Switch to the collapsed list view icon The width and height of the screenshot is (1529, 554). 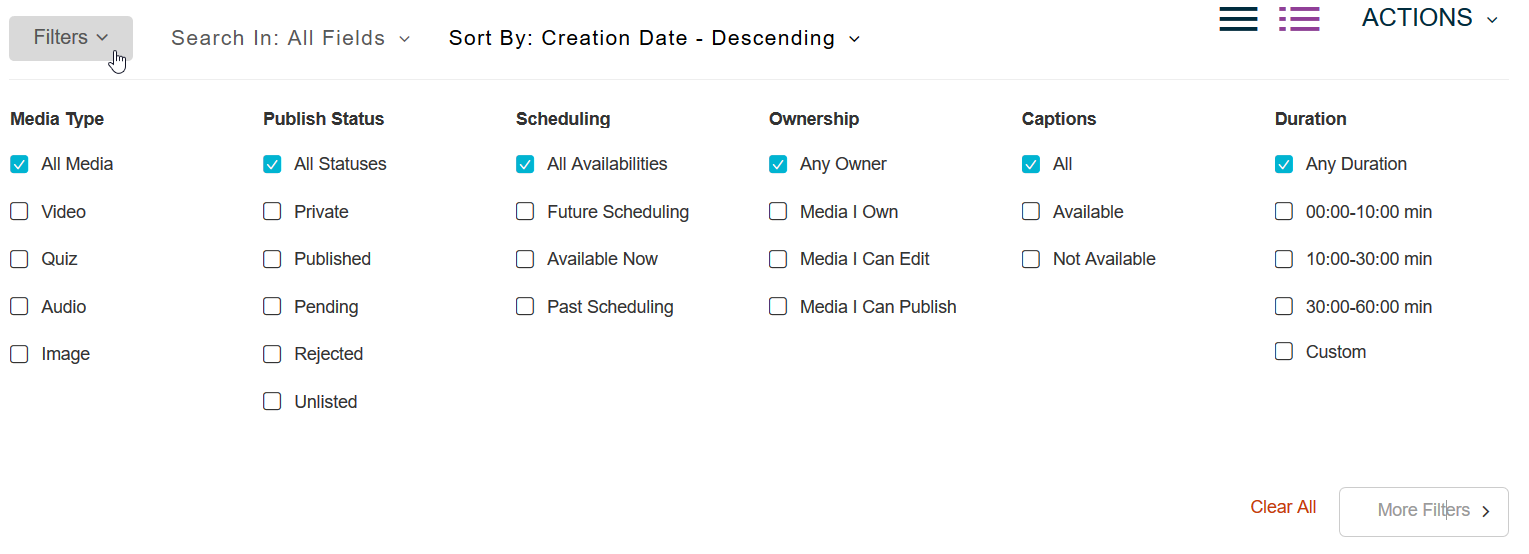tap(1238, 19)
